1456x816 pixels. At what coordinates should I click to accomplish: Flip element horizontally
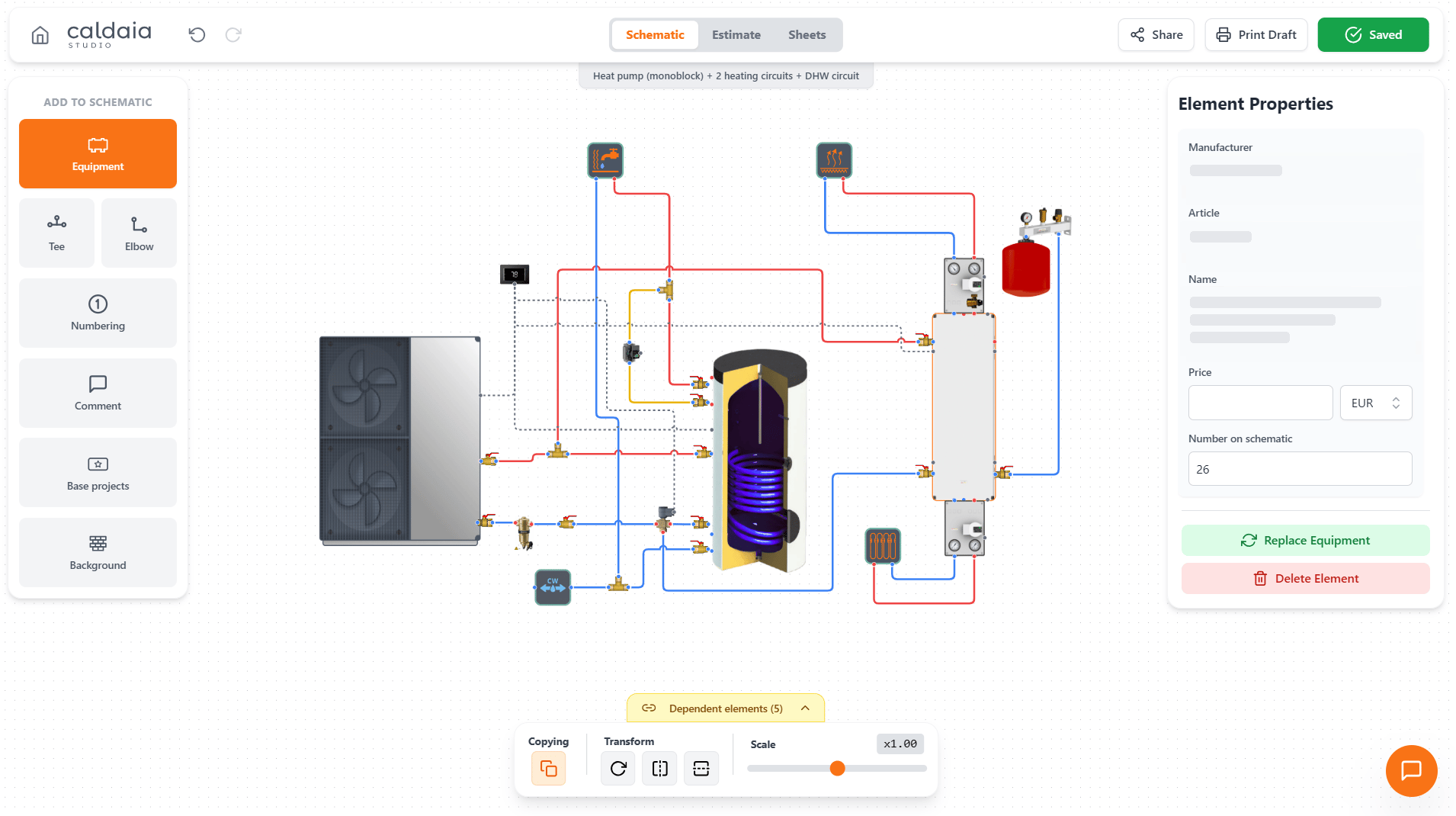(x=660, y=768)
